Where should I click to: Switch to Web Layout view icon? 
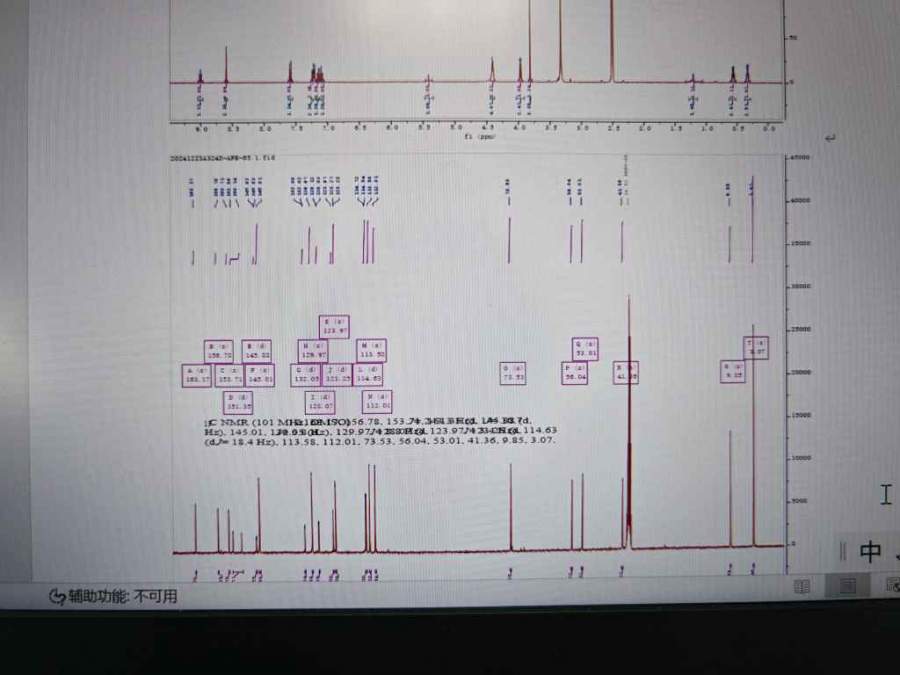click(893, 585)
